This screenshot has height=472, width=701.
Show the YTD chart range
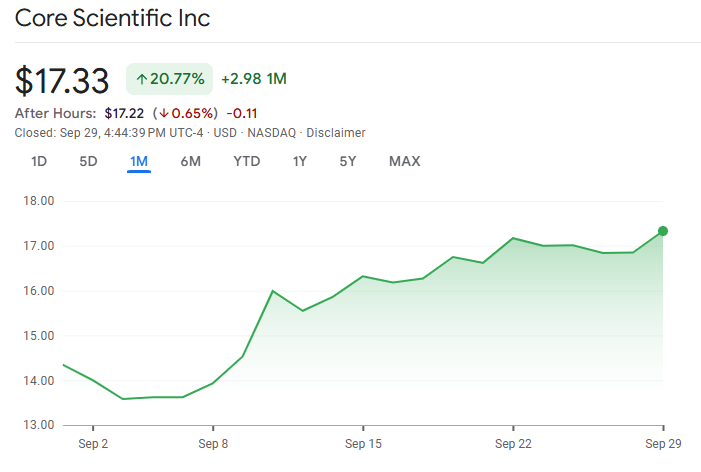247,161
